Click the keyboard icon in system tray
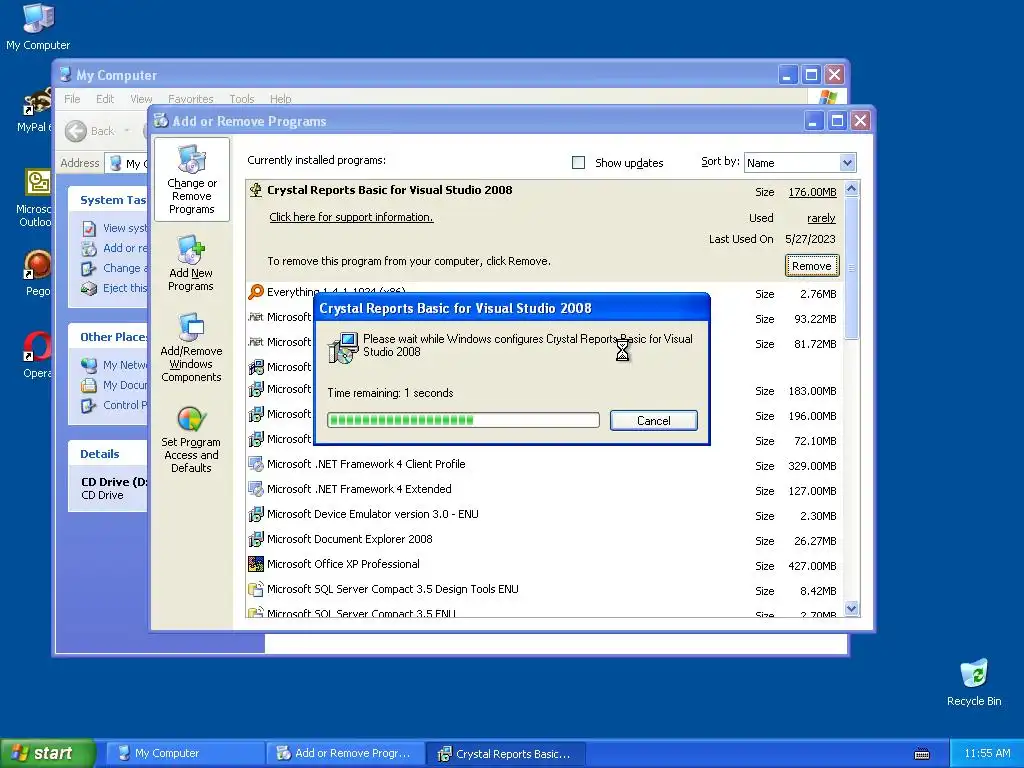The width and height of the screenshot is (1024, 768). coord(921,754)
